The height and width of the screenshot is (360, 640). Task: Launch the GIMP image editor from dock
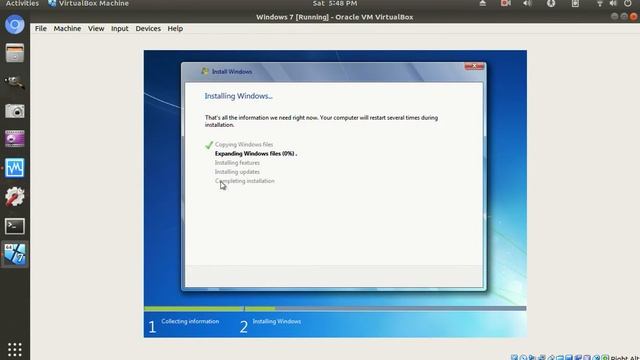pos(15,82)
